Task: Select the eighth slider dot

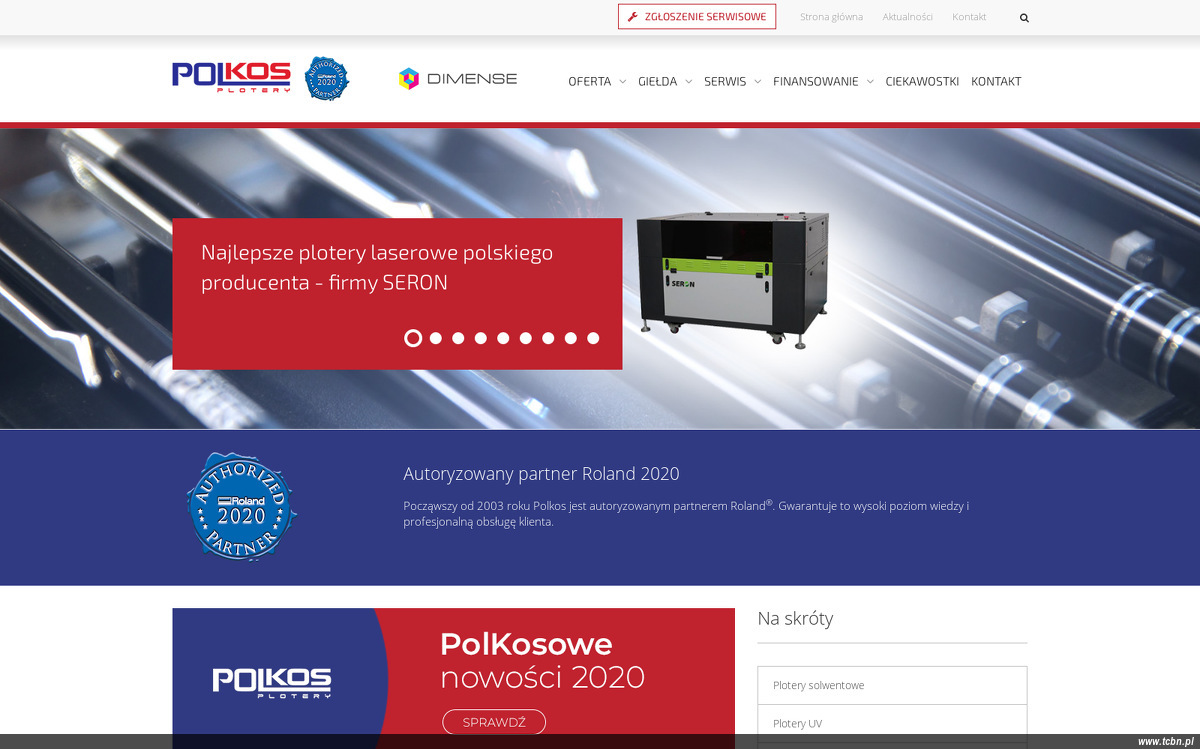Action: point(571,338)
